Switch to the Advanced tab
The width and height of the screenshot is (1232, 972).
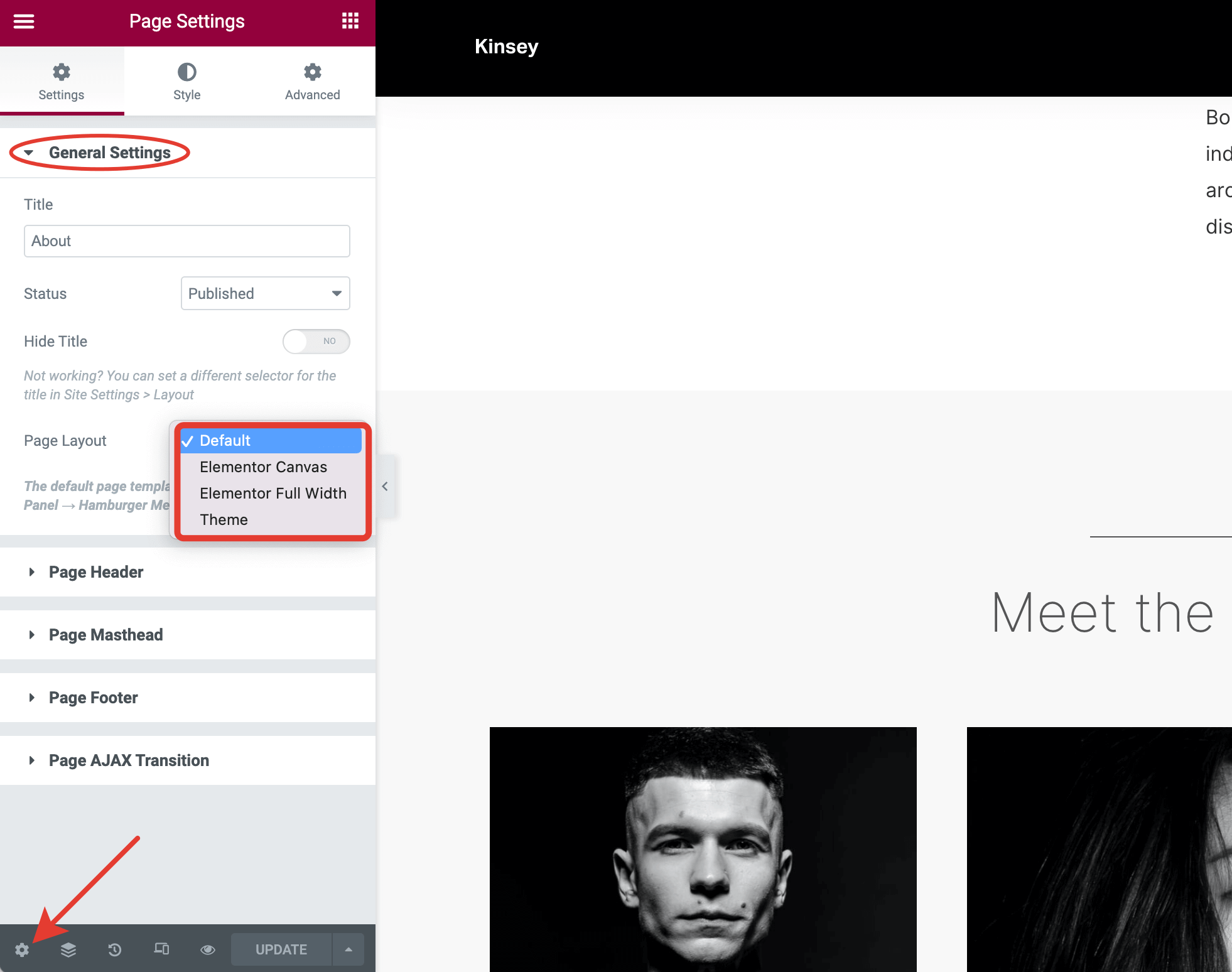(312, 82)
